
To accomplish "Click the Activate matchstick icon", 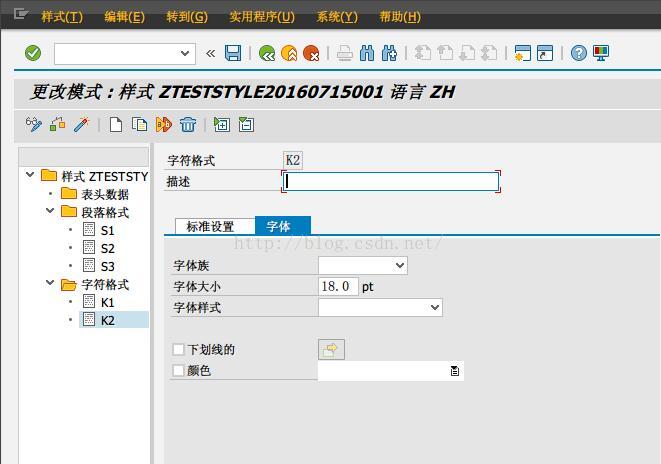I will click(82, 125).
